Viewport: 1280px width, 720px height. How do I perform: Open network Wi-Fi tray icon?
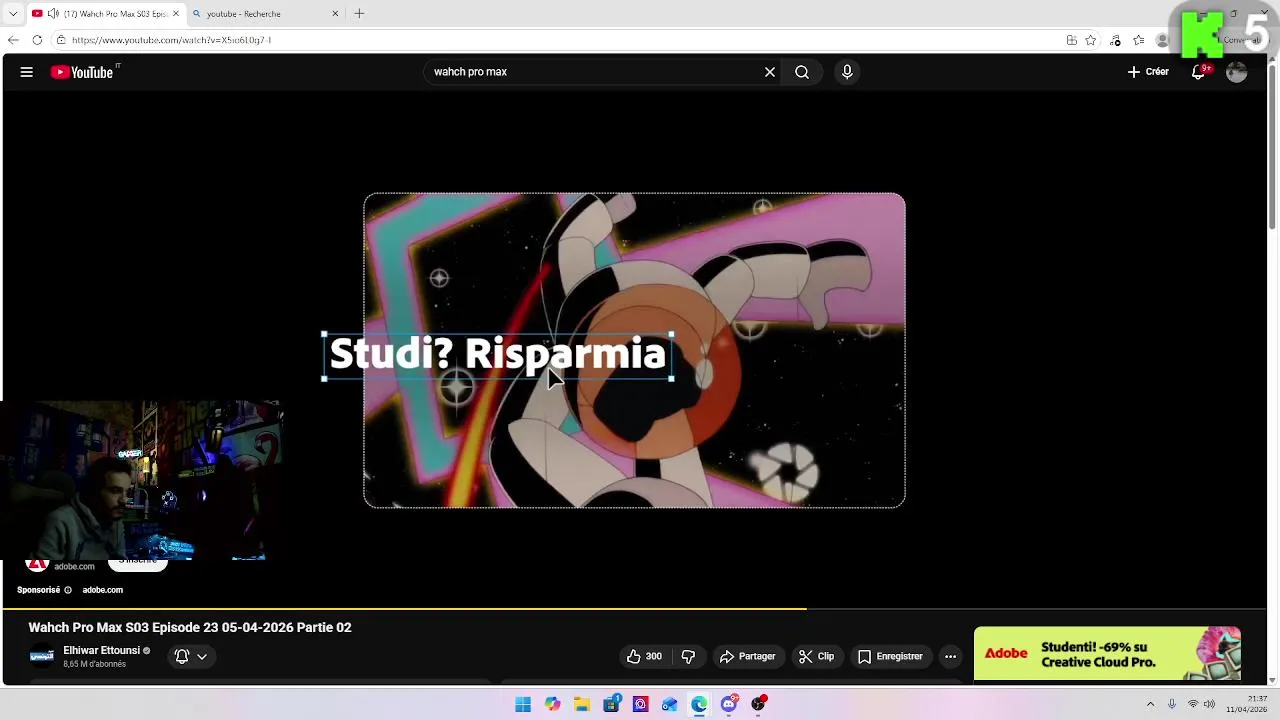[1192, 704]
